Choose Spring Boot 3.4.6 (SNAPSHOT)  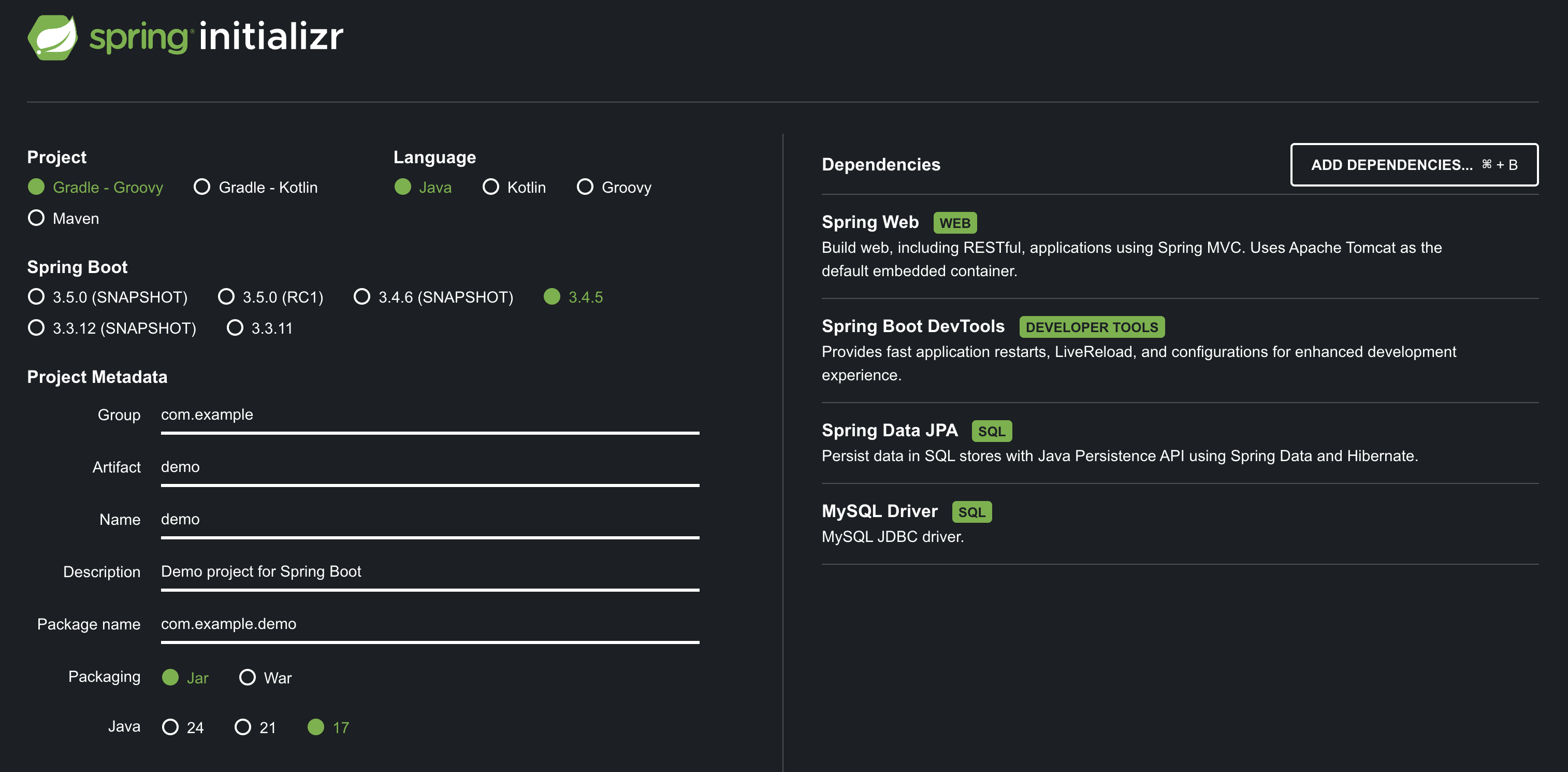tap(433, 296)
